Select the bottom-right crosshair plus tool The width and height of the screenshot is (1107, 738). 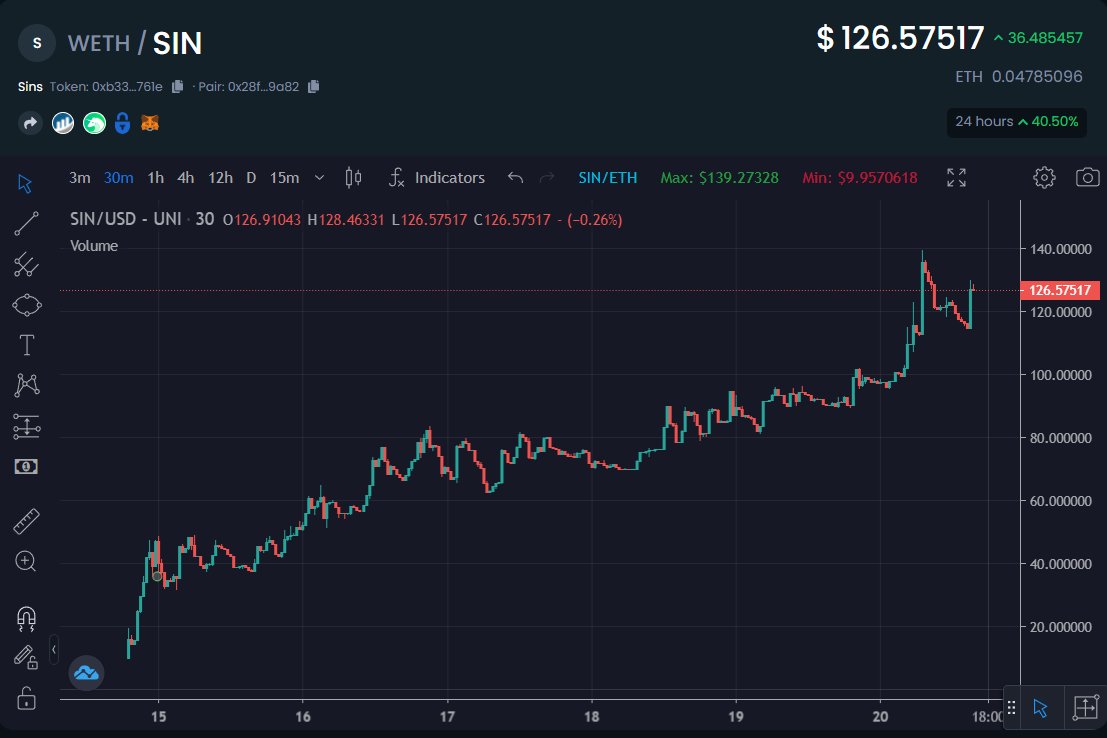pos(1086,708)
